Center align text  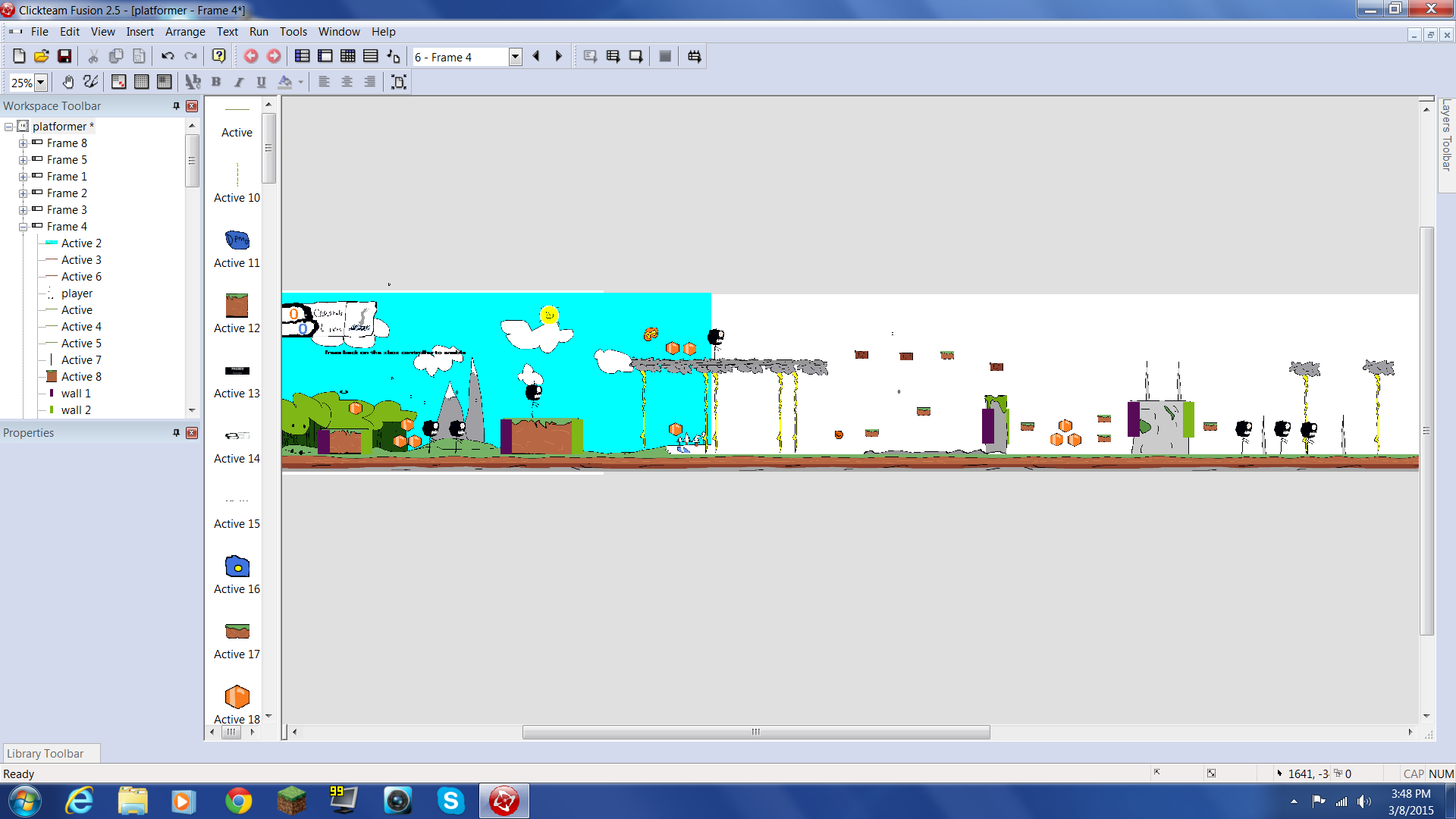347,82
